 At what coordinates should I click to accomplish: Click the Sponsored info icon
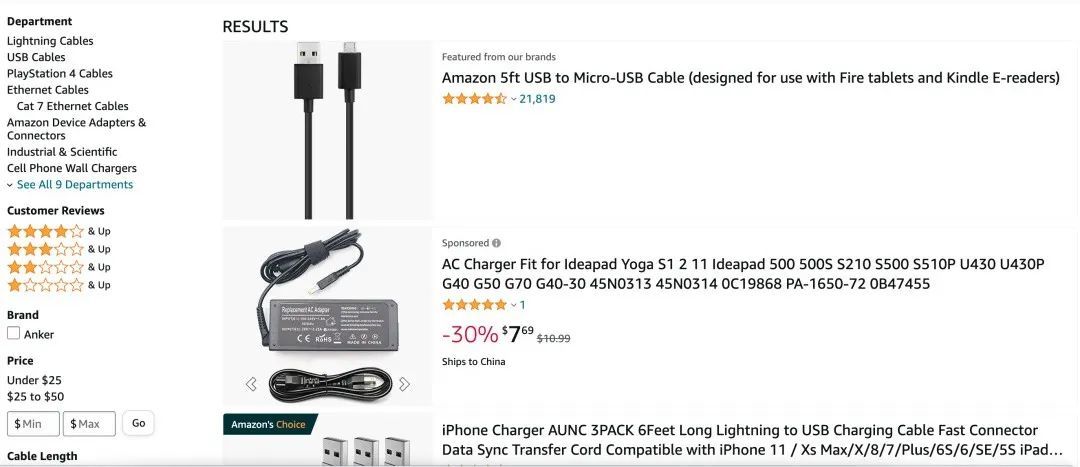[497, 243]
